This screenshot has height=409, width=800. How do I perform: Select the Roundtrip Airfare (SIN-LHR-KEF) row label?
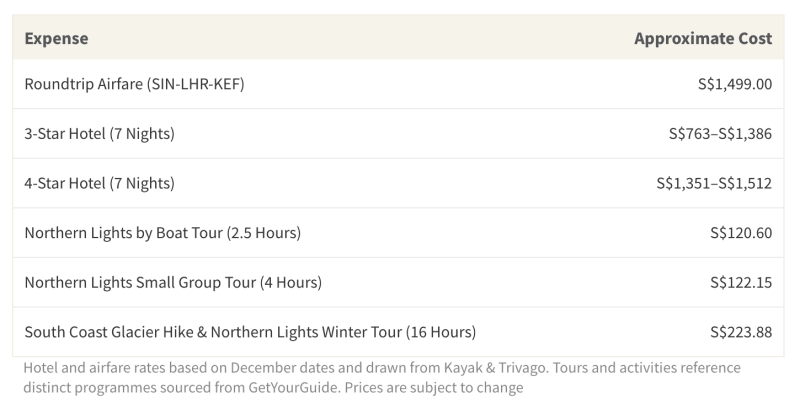[134, 84]
